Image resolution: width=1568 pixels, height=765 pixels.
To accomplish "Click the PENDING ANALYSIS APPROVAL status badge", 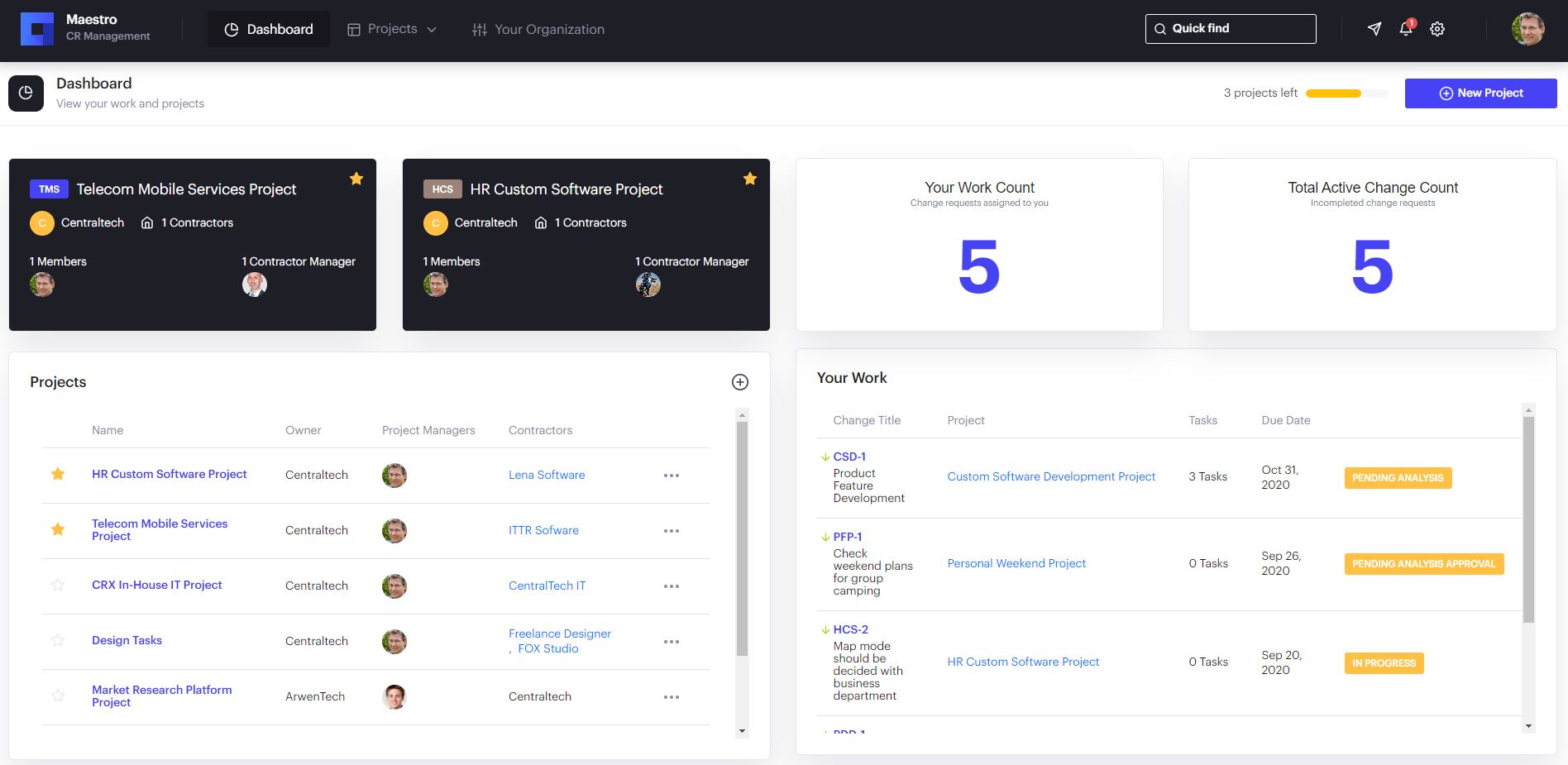I will tap(1423, 564).
